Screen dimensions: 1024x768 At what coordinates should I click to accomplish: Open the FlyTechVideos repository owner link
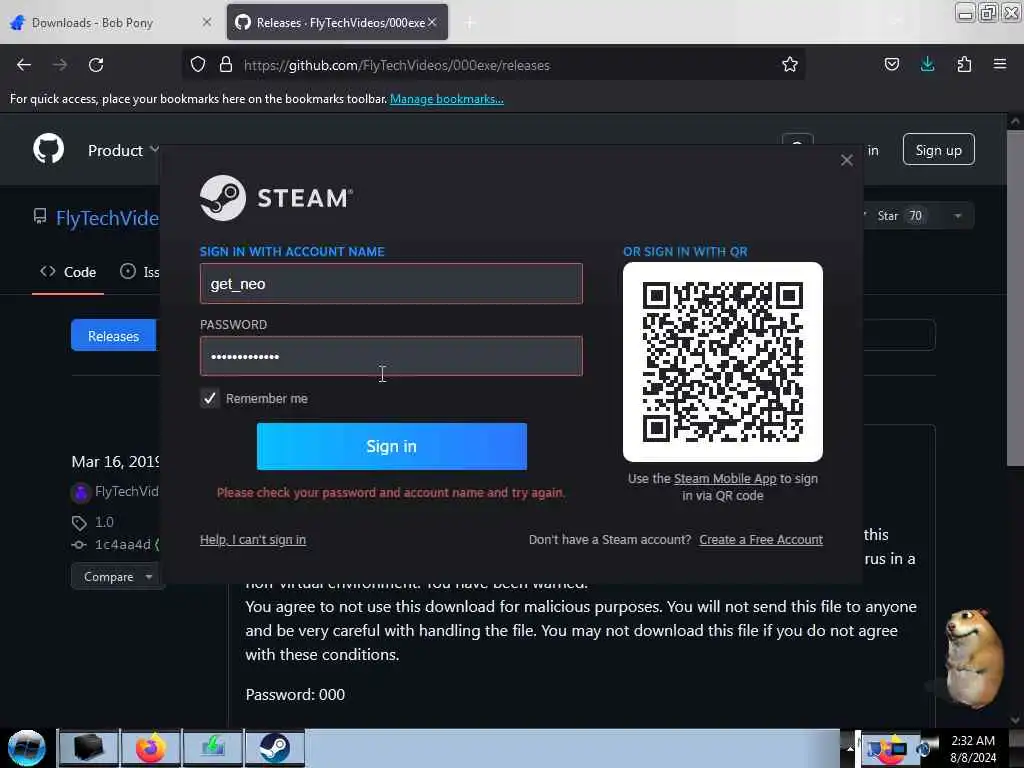point(107,217)
